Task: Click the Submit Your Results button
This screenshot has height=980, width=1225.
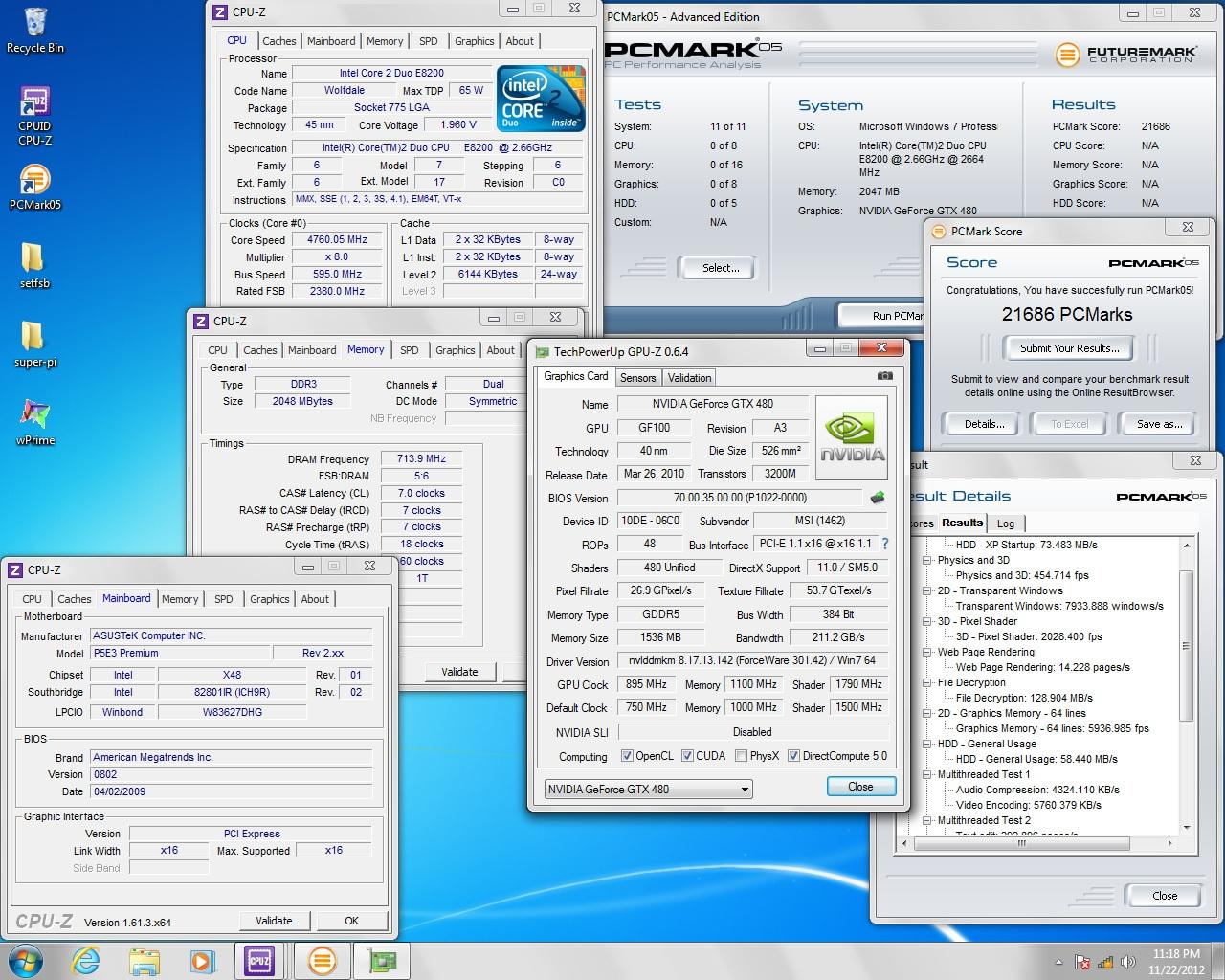Action: coord(1069,348)
